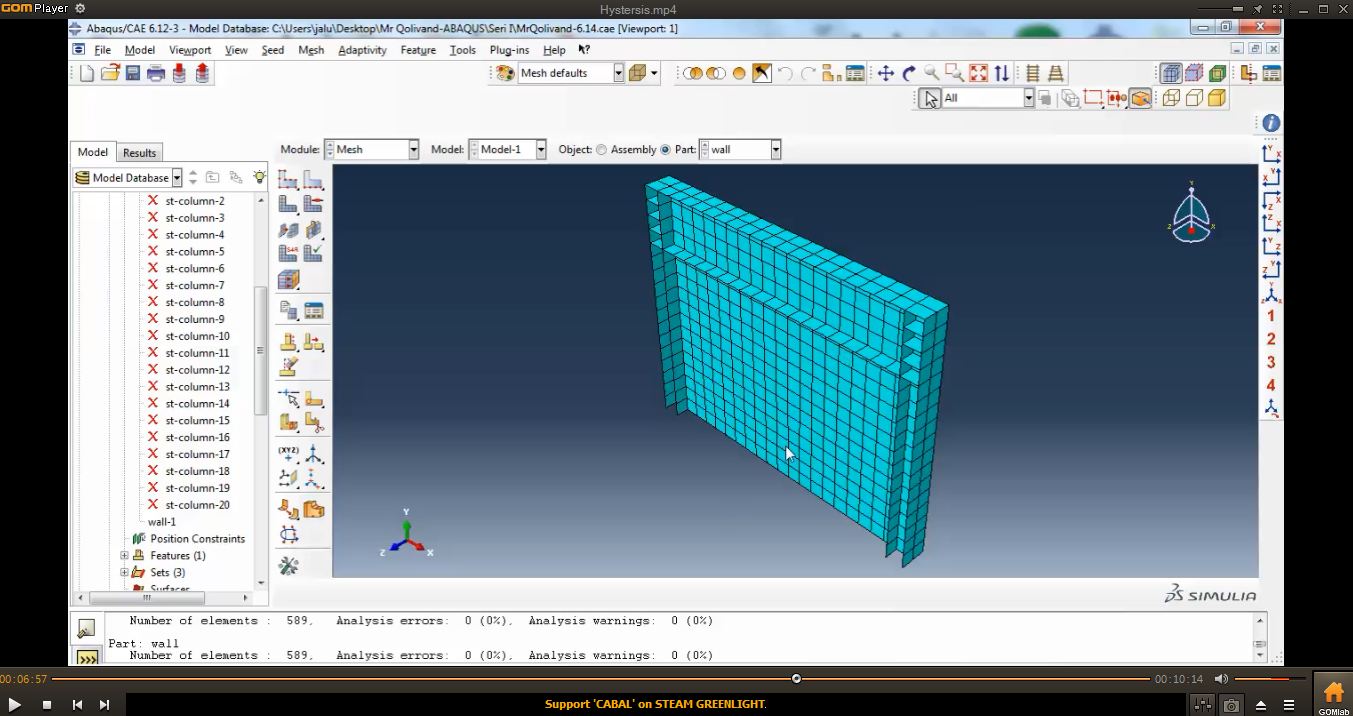
Task: Enable hidden render style
Action: (1193, 98)
